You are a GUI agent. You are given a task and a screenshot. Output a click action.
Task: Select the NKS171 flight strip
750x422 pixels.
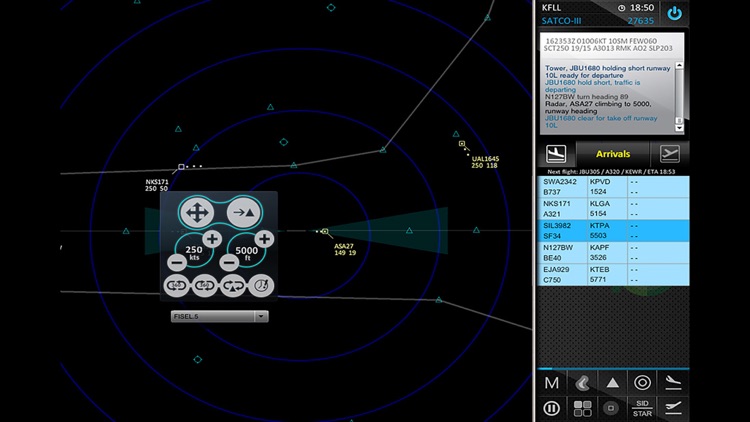click(x=613, y=209)
